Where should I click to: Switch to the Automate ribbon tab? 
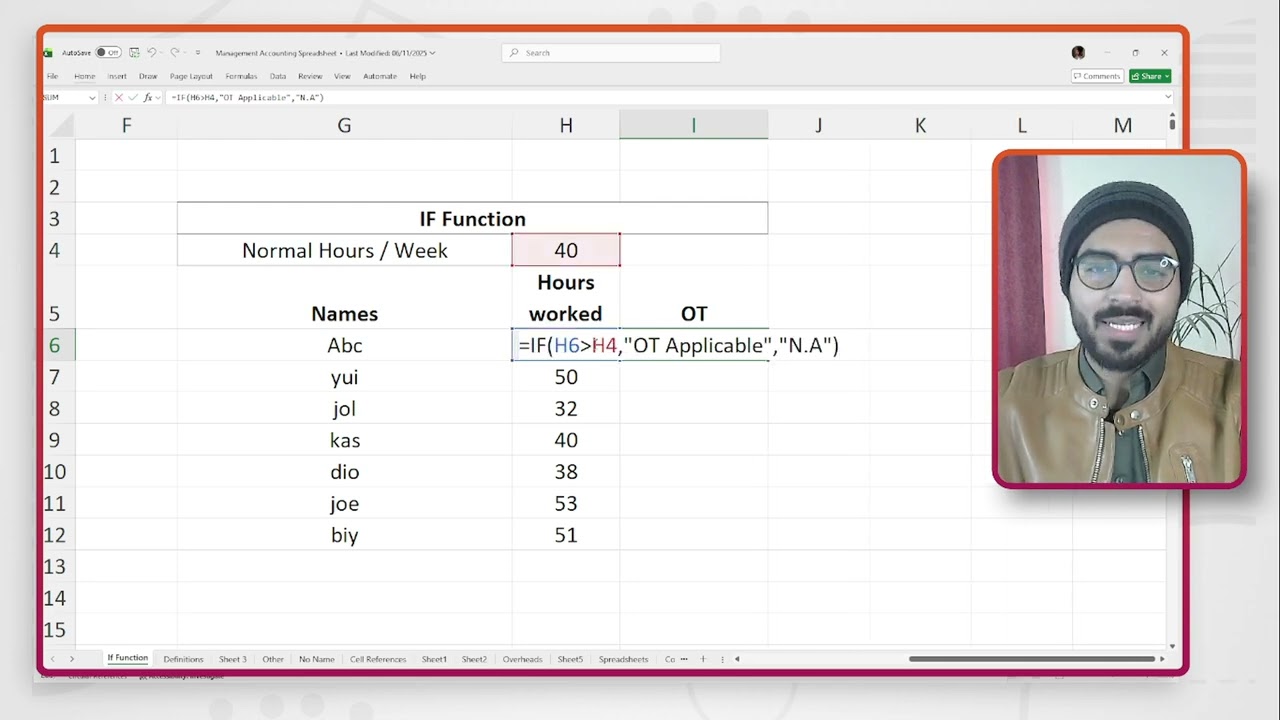click(x=380, y=76)
